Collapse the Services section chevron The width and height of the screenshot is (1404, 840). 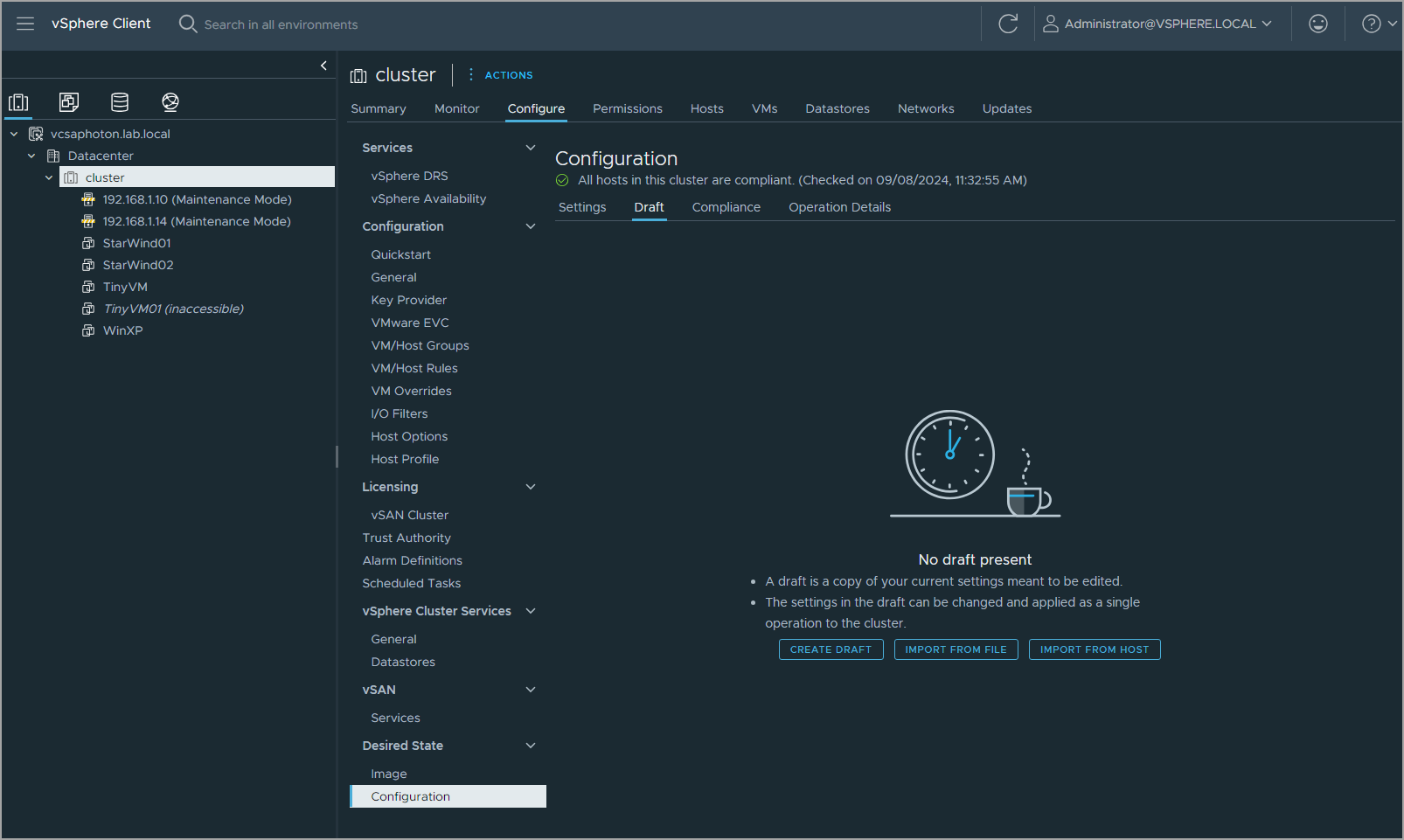pyautogui.click(x=531, y=148)
